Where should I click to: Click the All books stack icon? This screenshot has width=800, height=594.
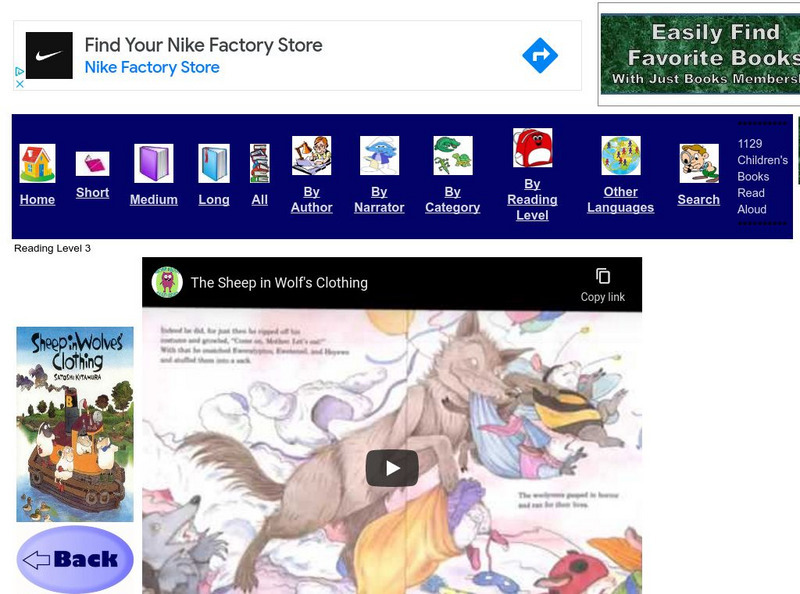click(x=258, y=160)
